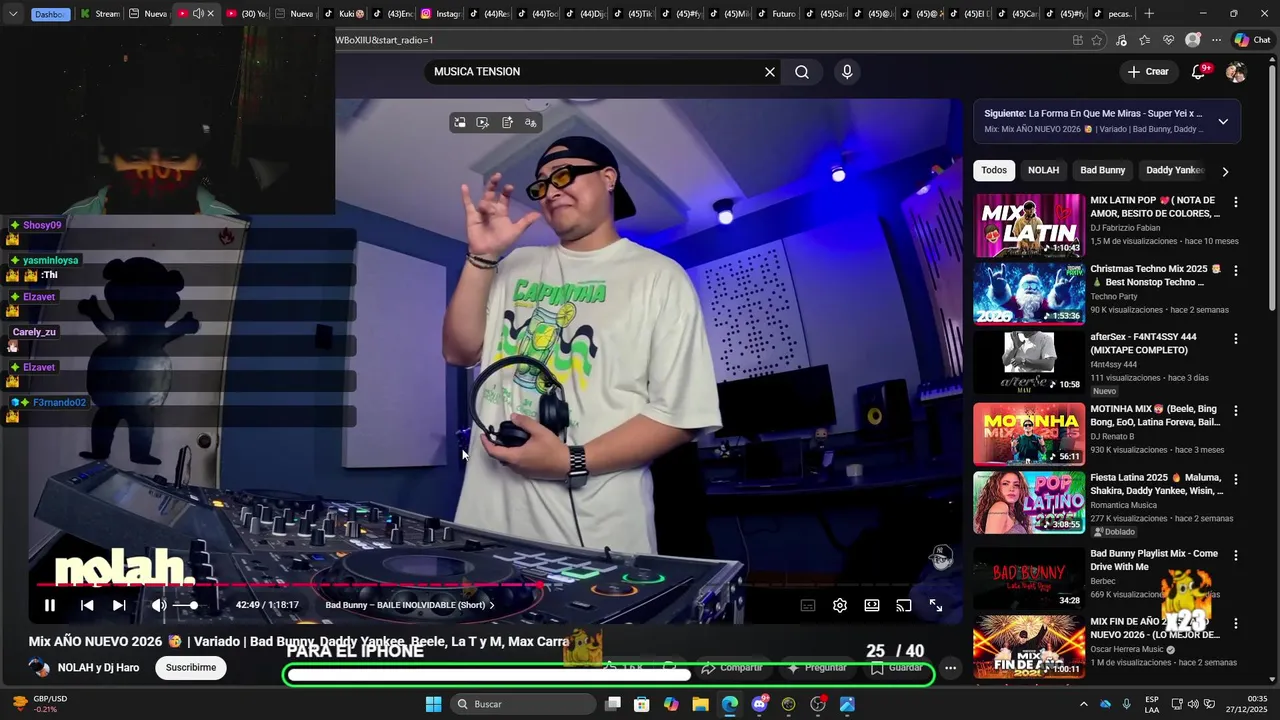Open the 'MIX LATIN POP' video thumbnail
1280x720 pixels.
pos(1029,225)
